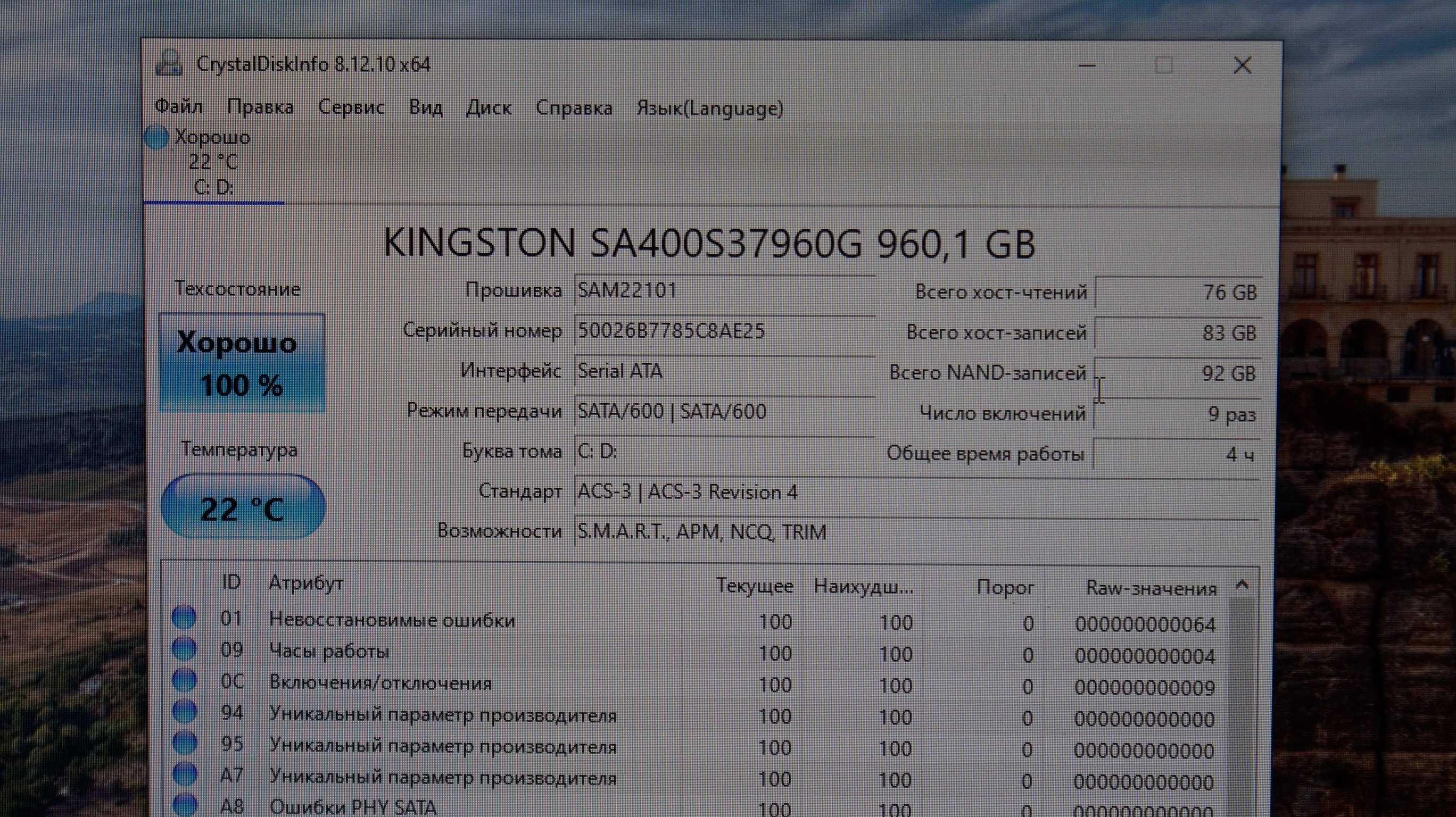Click status circle of attribute A7 row

184,774
